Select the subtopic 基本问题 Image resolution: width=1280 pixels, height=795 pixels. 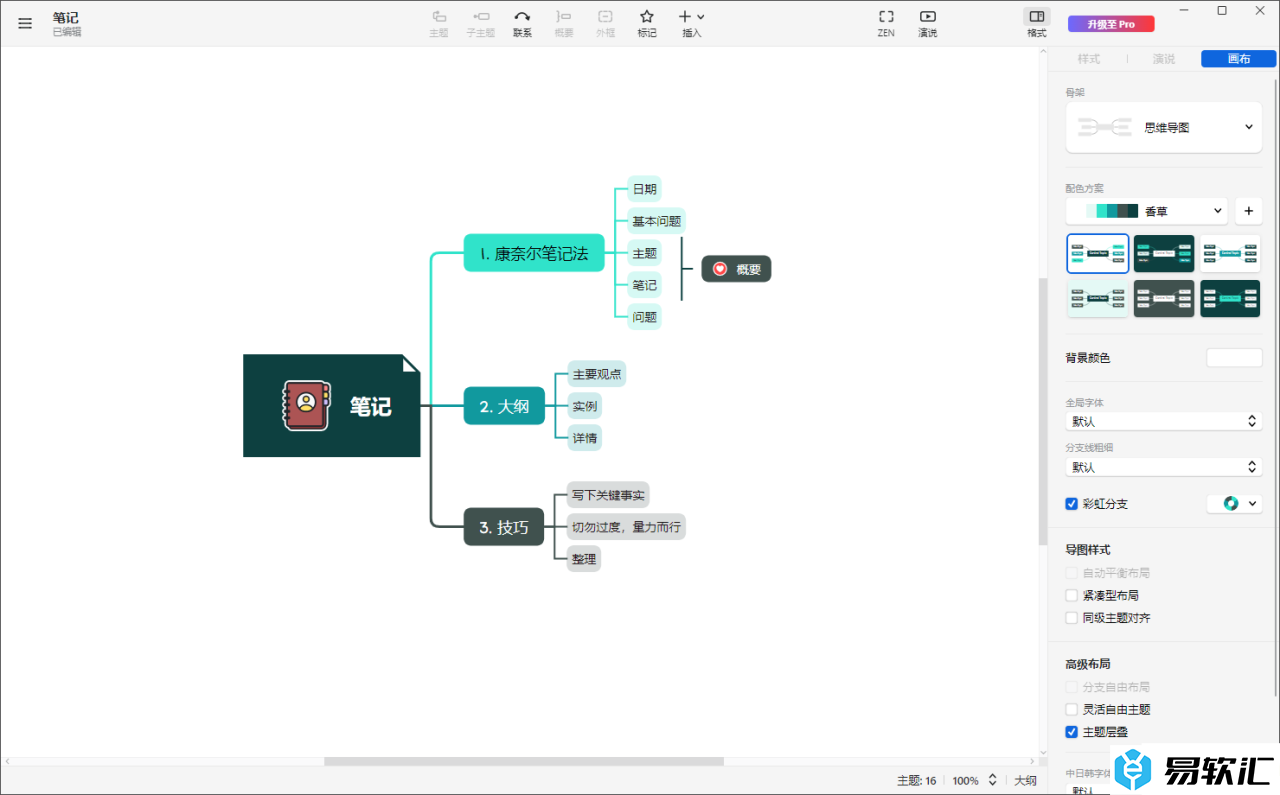pyautogui.click(x=657, y=221)
